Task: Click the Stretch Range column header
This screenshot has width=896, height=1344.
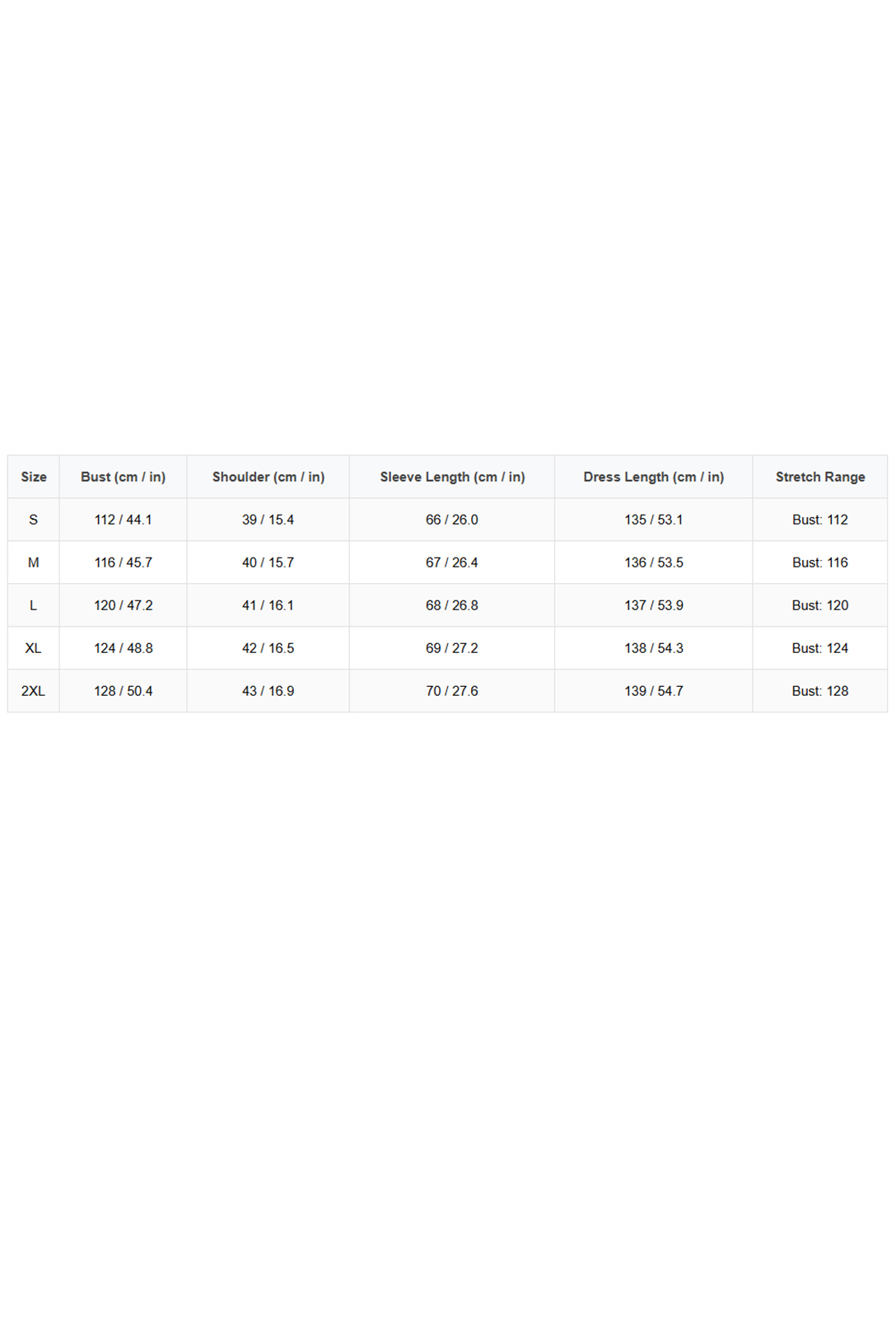Action: coord(820,477)
